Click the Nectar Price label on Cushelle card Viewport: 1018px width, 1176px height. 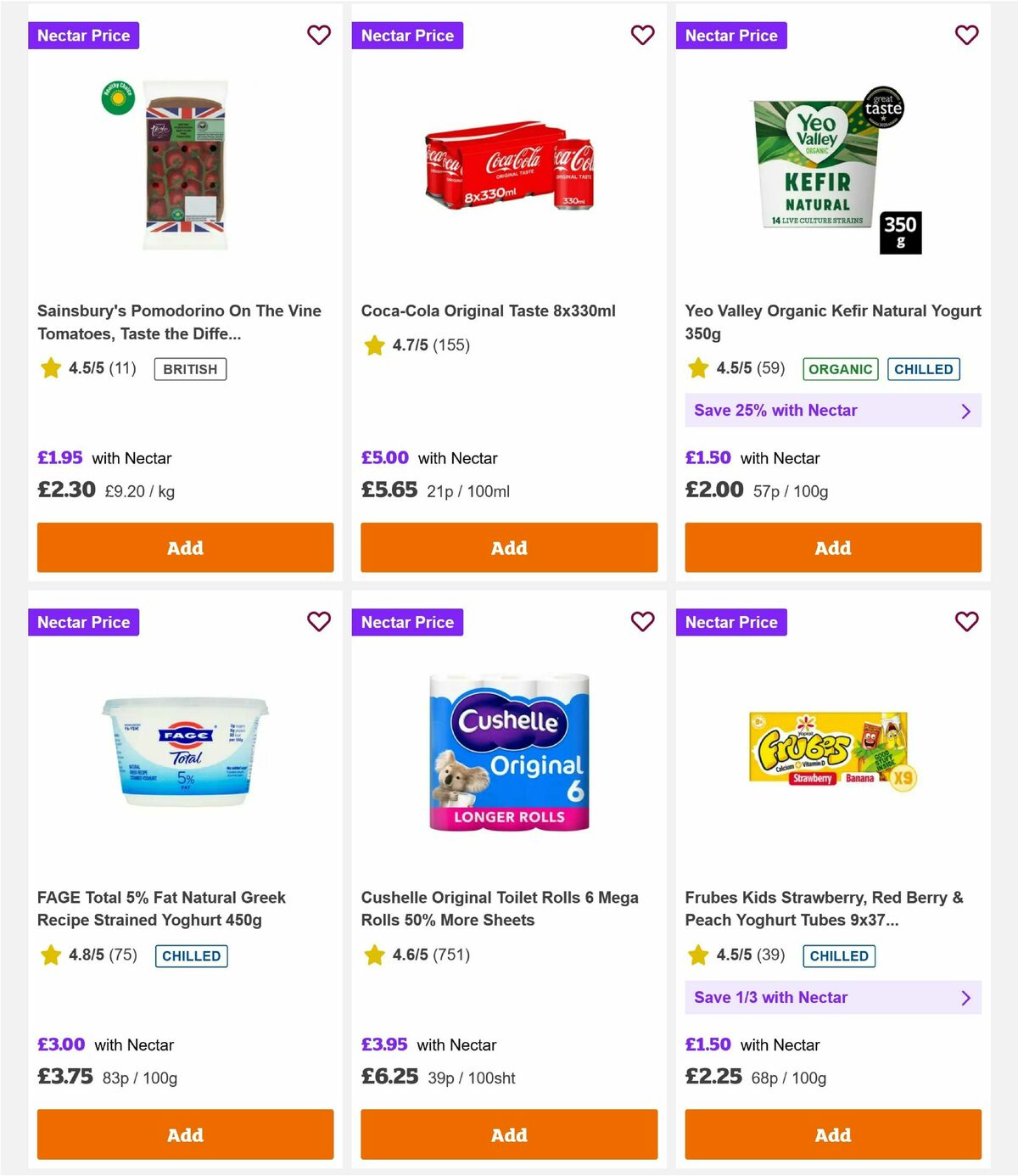point(407,621)
